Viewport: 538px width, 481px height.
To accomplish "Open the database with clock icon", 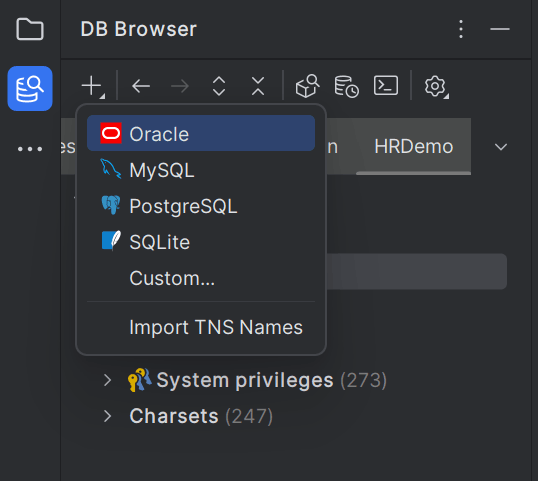I will 347,86.
